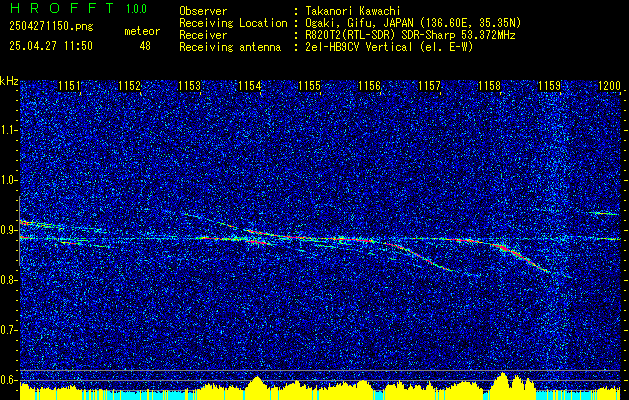Click time marker 1159

pyautogui.click(x=549, y=86)
